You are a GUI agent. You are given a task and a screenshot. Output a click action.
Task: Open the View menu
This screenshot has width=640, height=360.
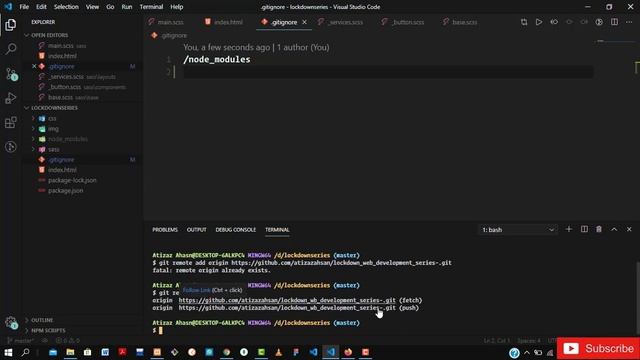point(92,7)
